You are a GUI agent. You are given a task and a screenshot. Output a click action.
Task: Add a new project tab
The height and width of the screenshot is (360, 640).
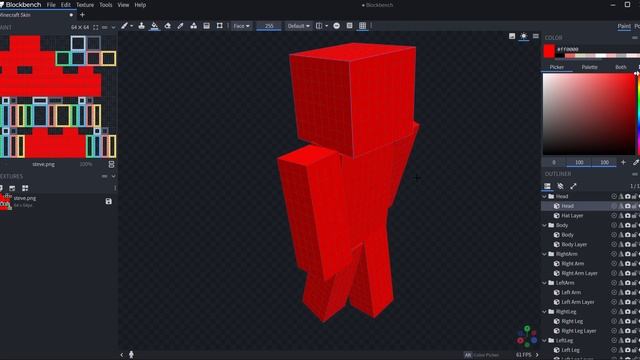(x=82, y=15)
